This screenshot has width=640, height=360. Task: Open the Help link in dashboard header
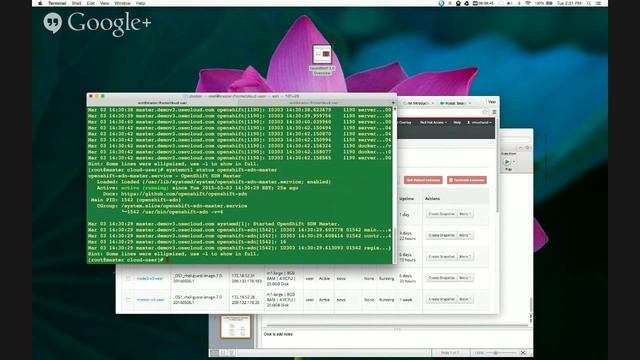[x=457, y=122]
